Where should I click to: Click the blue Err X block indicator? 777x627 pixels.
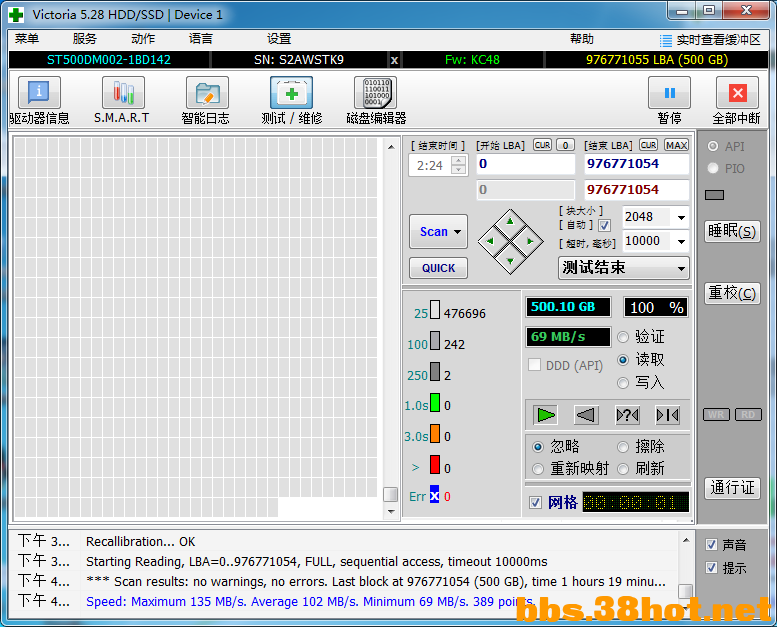click(x=434, y=495)
